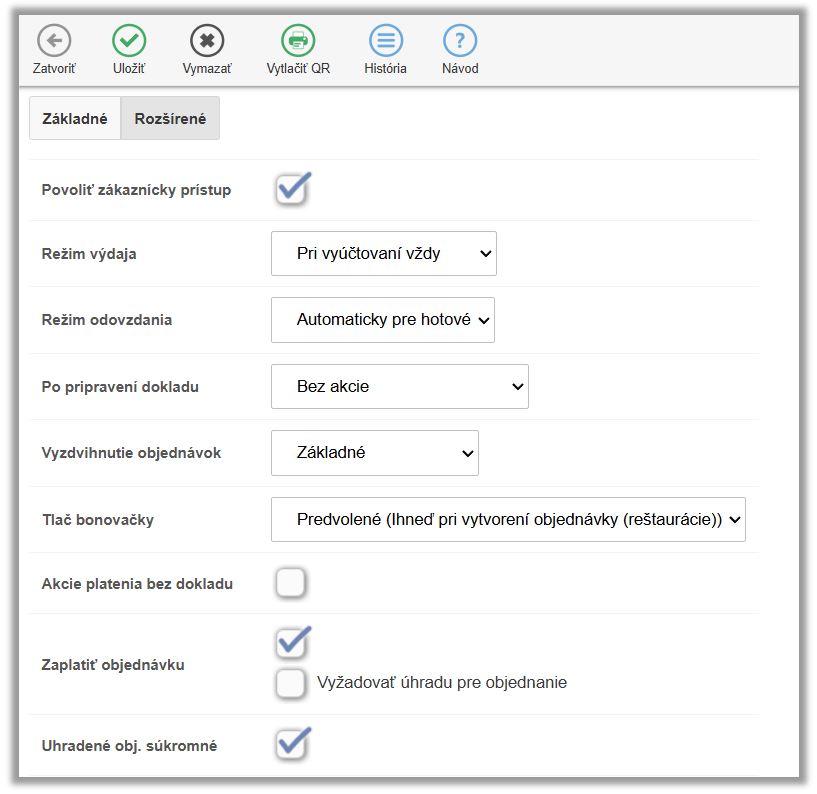Toggle Uhradené obj. súkromné checkbox
The image size is (817, 794).
click(291, 745)
